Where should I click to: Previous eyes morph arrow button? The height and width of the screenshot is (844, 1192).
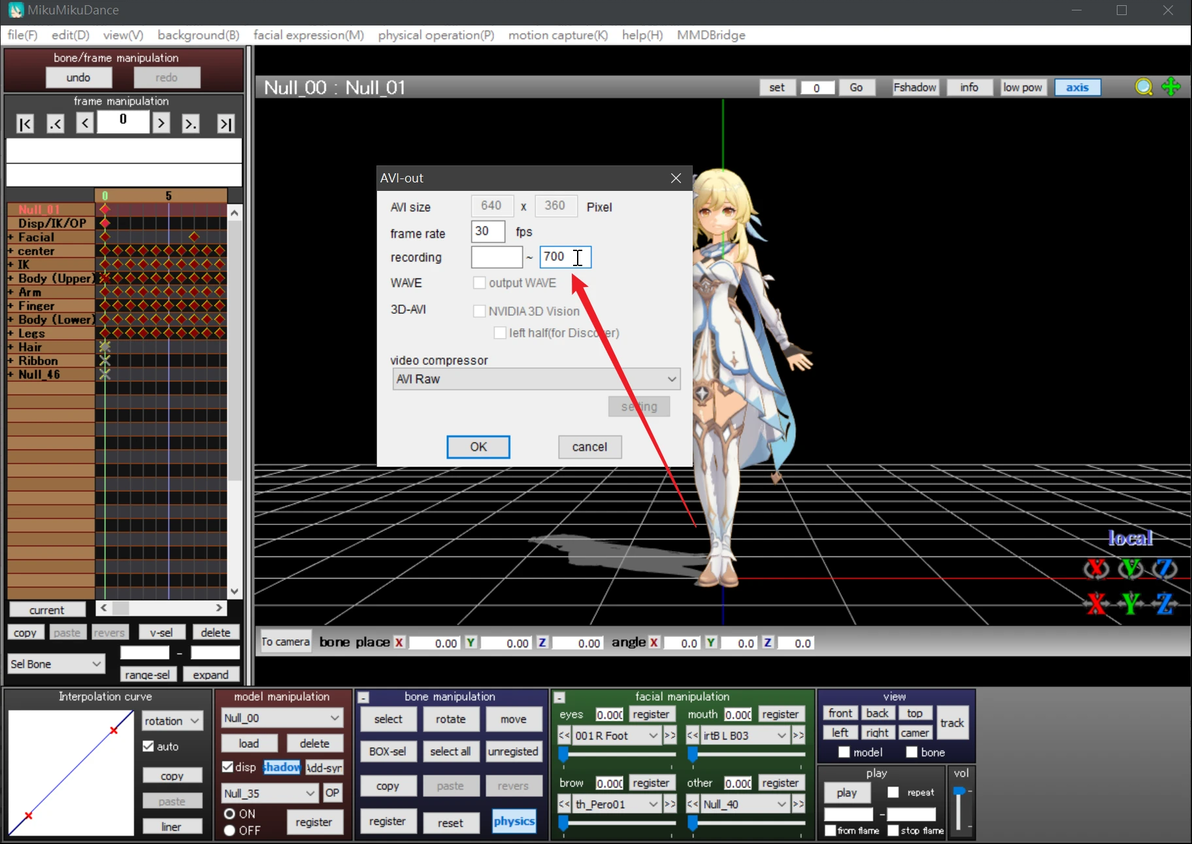click(x=564, y=736)
